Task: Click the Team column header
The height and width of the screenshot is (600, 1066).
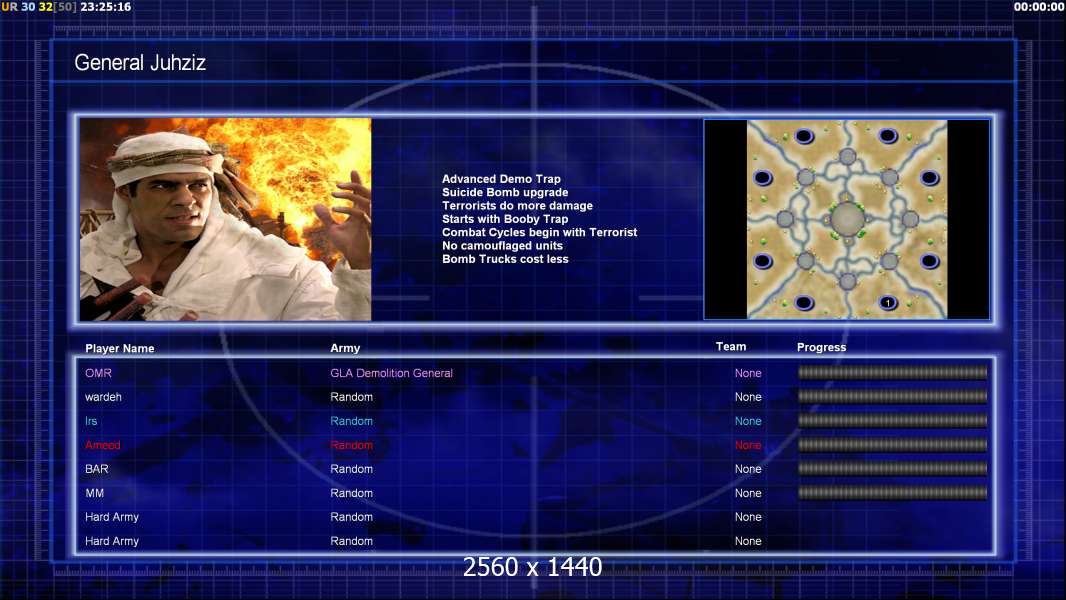Action: click(731, 347)
